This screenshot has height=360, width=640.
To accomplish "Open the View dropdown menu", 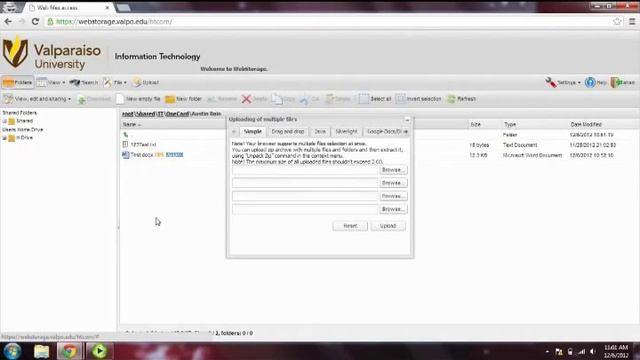I will click(x=51, y=82).
